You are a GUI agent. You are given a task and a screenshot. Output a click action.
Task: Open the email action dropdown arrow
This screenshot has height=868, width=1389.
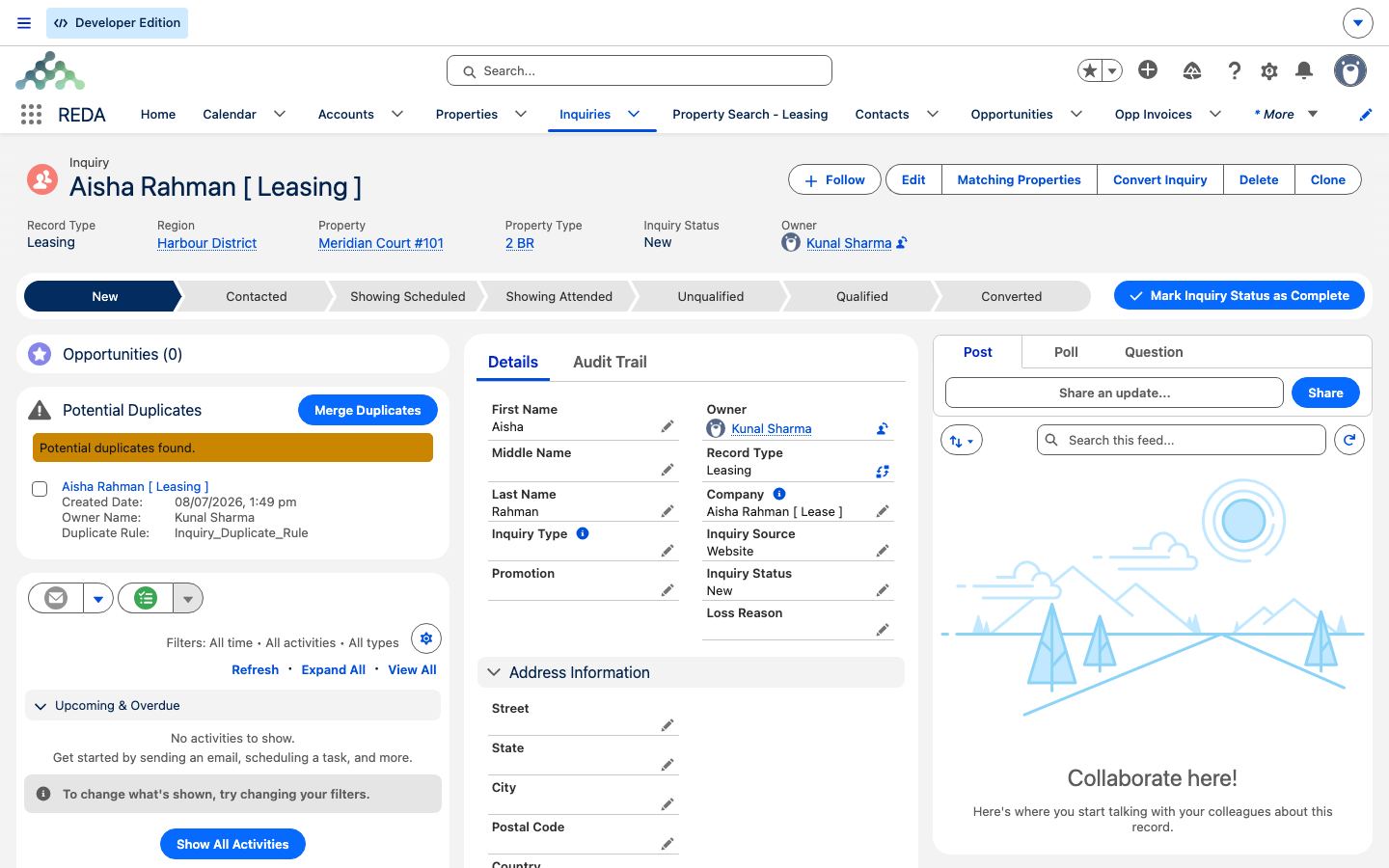coord(98,598)
